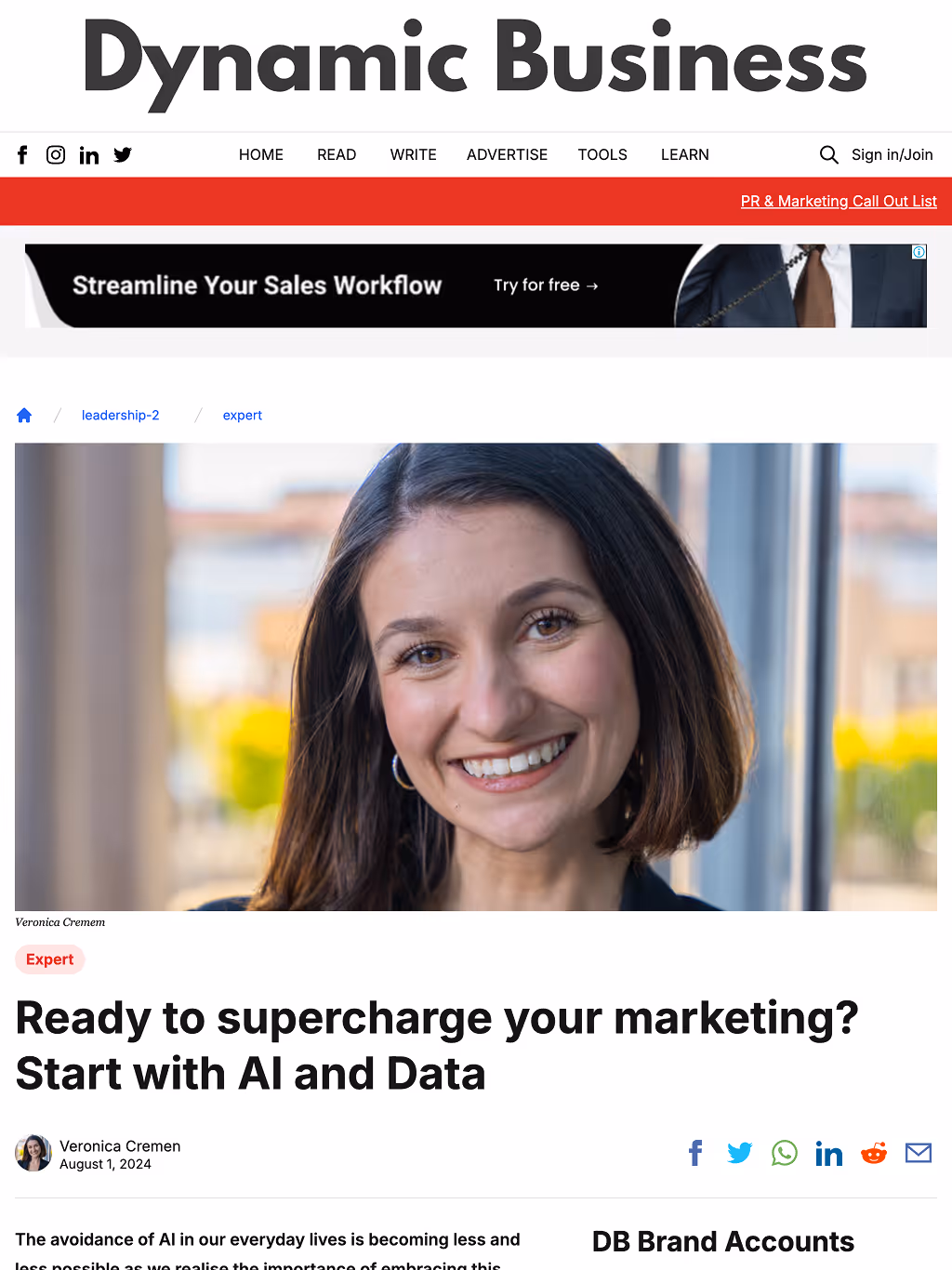Share article on LinkedIn
952x1270 pixels.
click(x=829, y=1153)
